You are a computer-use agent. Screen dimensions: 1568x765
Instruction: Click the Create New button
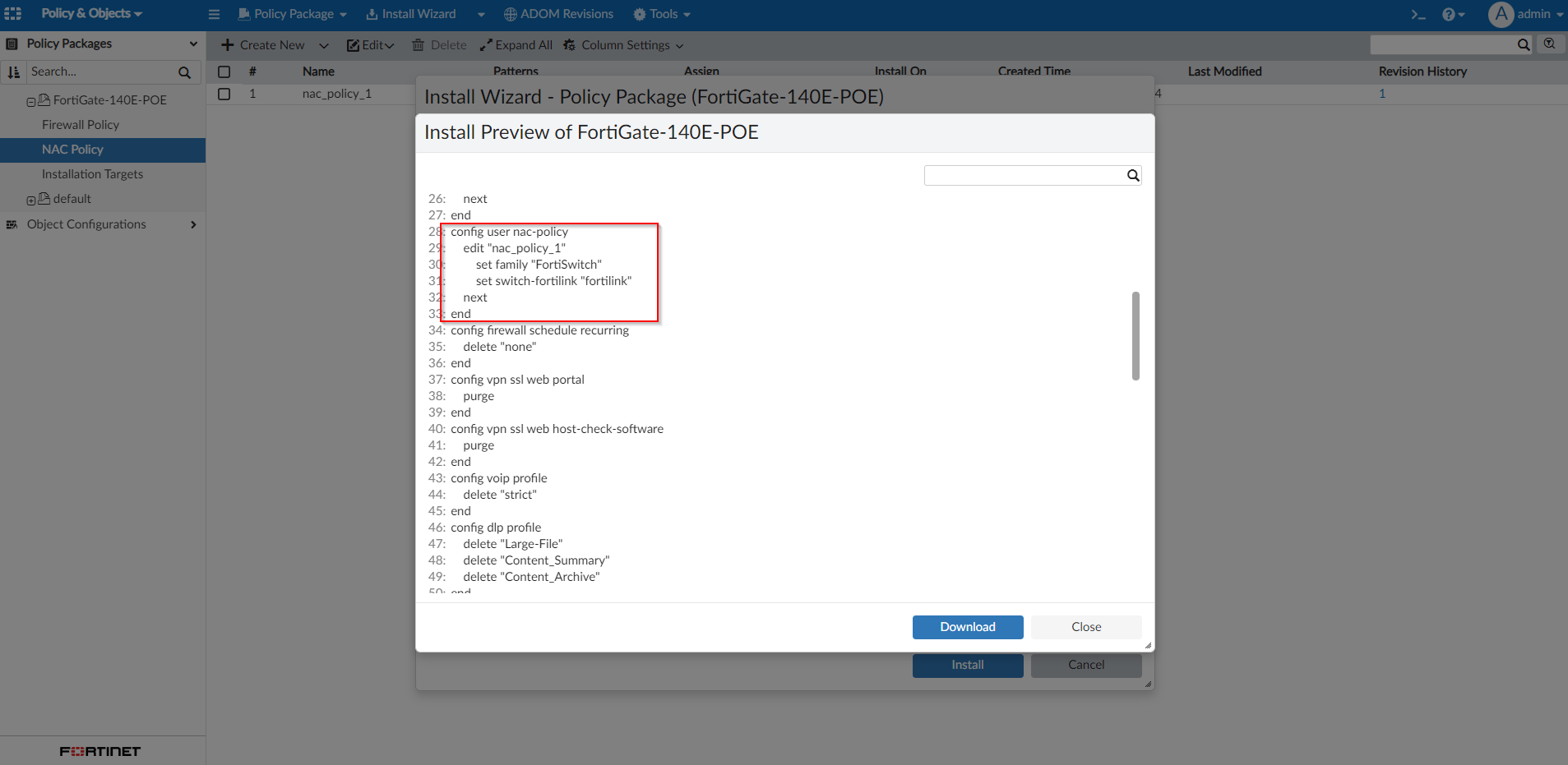pyautogui.click(x=263, y=45)
